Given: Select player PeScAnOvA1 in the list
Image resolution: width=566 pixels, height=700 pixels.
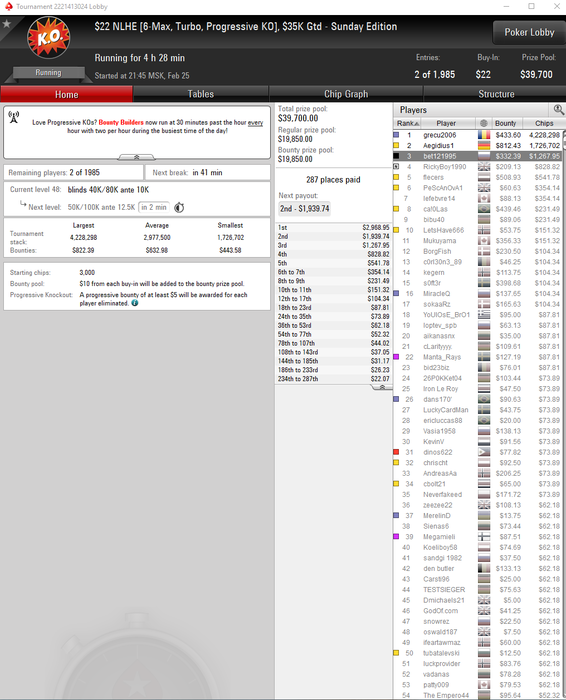Looking at the screenshot, I should point(477,188).
